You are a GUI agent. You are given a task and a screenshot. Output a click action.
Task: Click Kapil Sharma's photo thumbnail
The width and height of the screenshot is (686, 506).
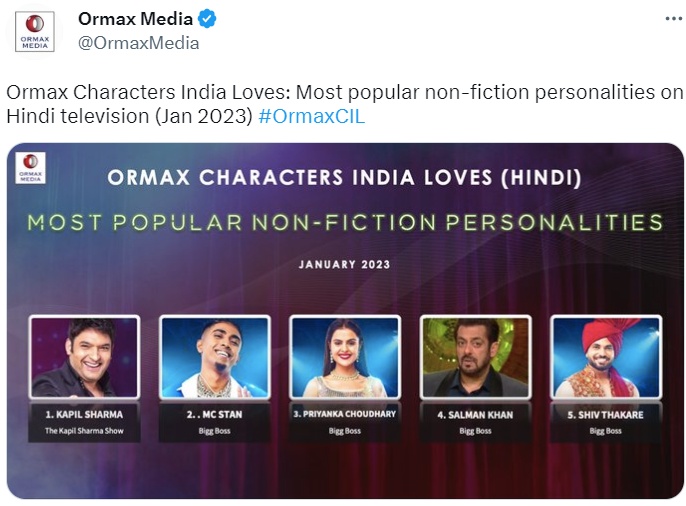coord(84,358)
